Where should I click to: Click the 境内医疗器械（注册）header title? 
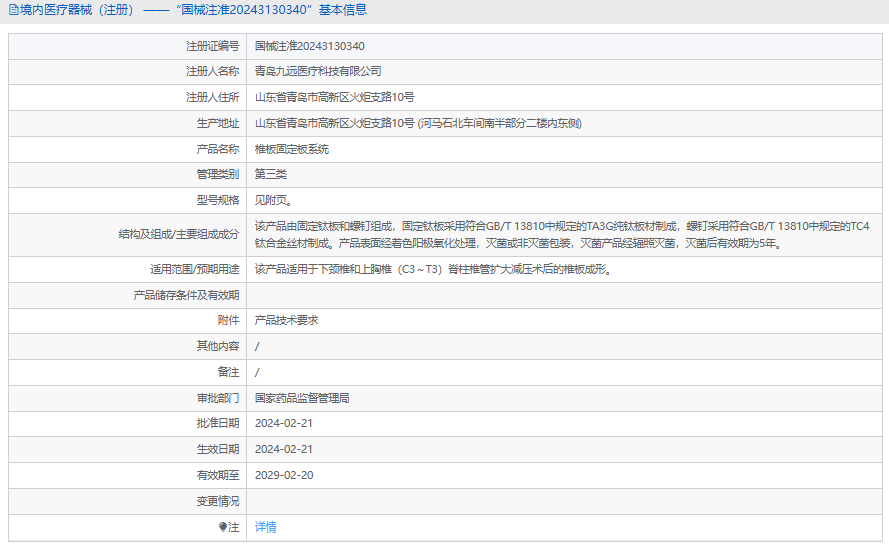point(76,10)
